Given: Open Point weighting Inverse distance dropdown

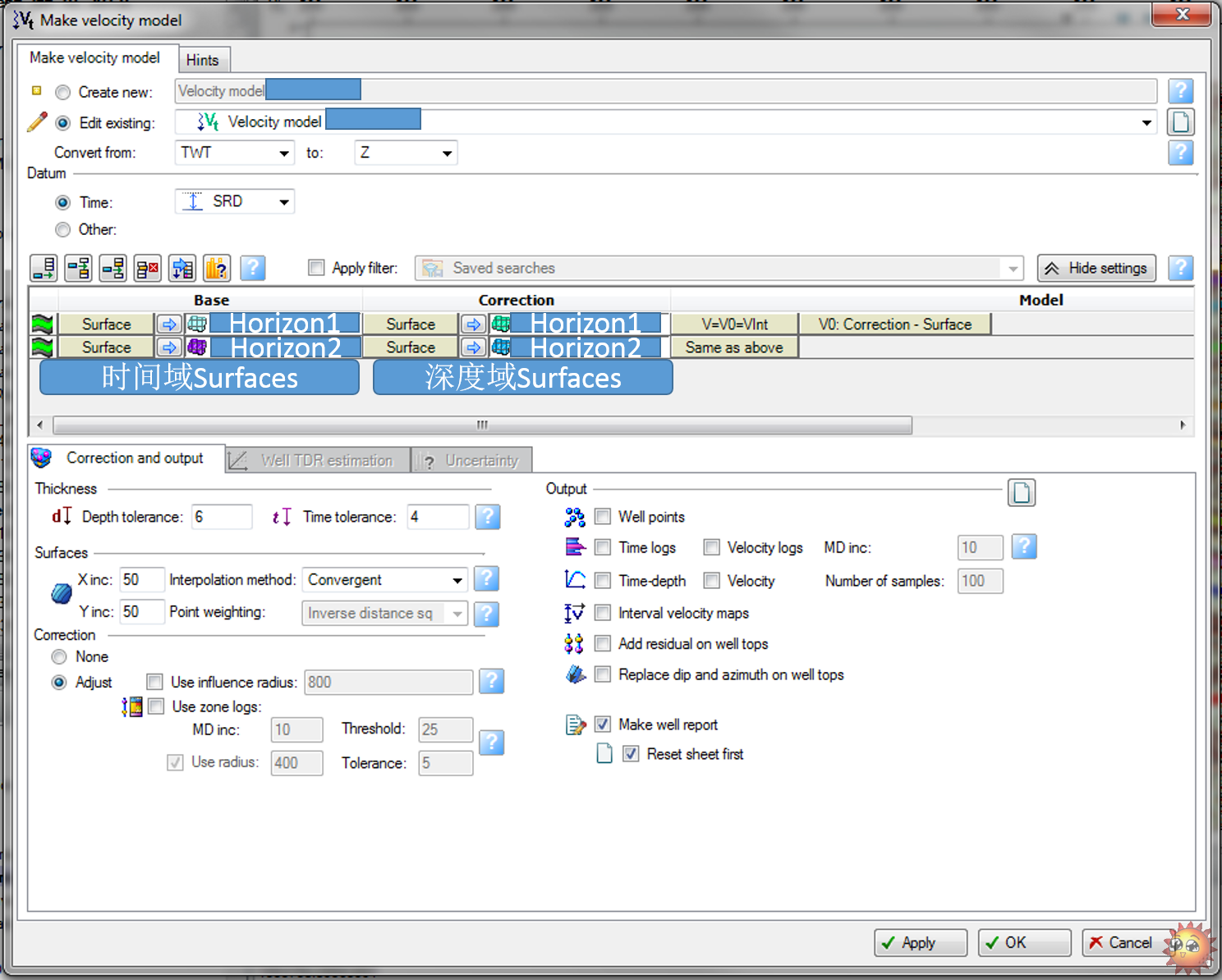Looking at the screenshot, I should tap(457, 614).
